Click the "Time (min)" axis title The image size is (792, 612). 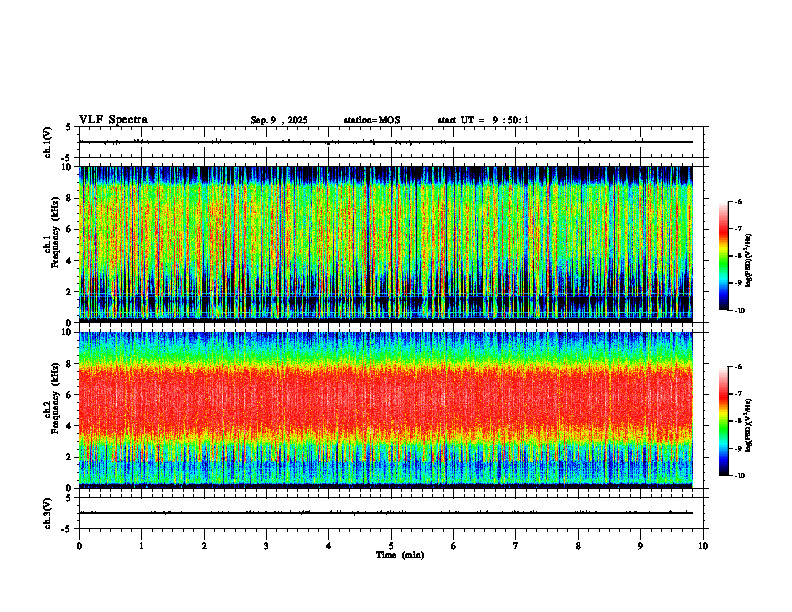(400, 555)
